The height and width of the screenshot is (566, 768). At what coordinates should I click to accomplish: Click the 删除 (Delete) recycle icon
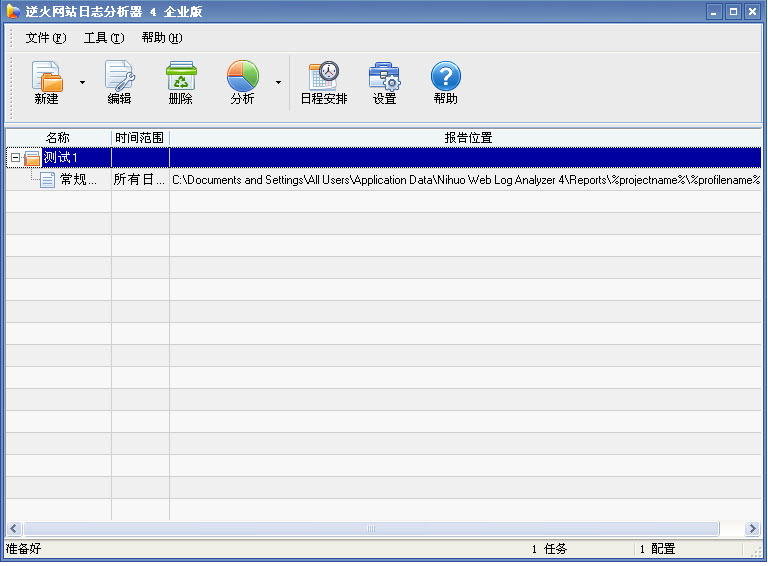[x=181, y=76]
